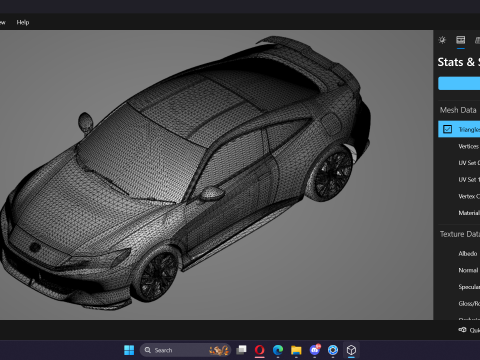
Task: Select Vertices in Mesh Data
Action: (x=469, y=146)
